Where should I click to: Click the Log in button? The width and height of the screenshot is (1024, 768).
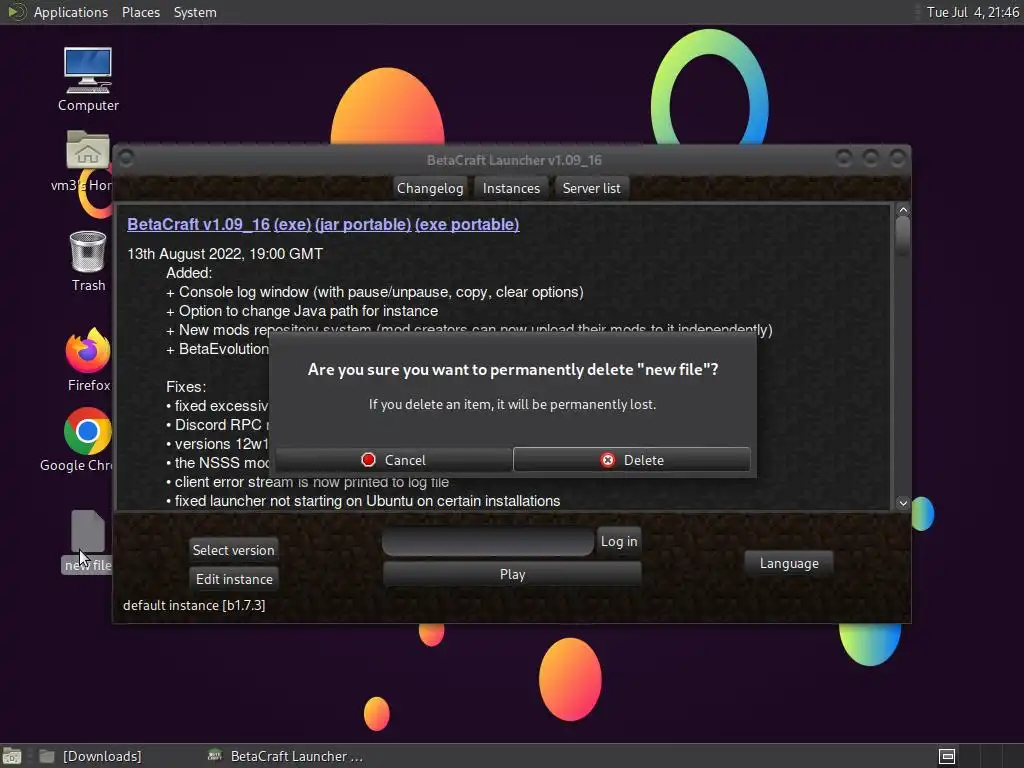point(618,541)
